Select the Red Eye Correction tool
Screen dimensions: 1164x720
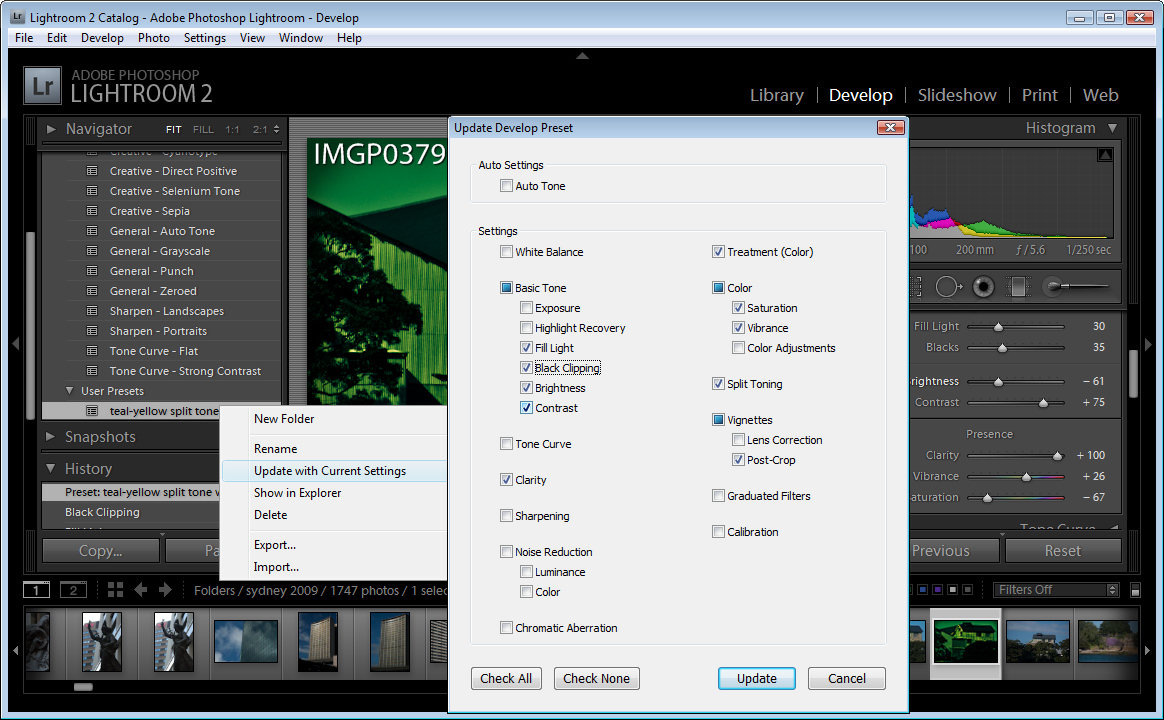984,287
